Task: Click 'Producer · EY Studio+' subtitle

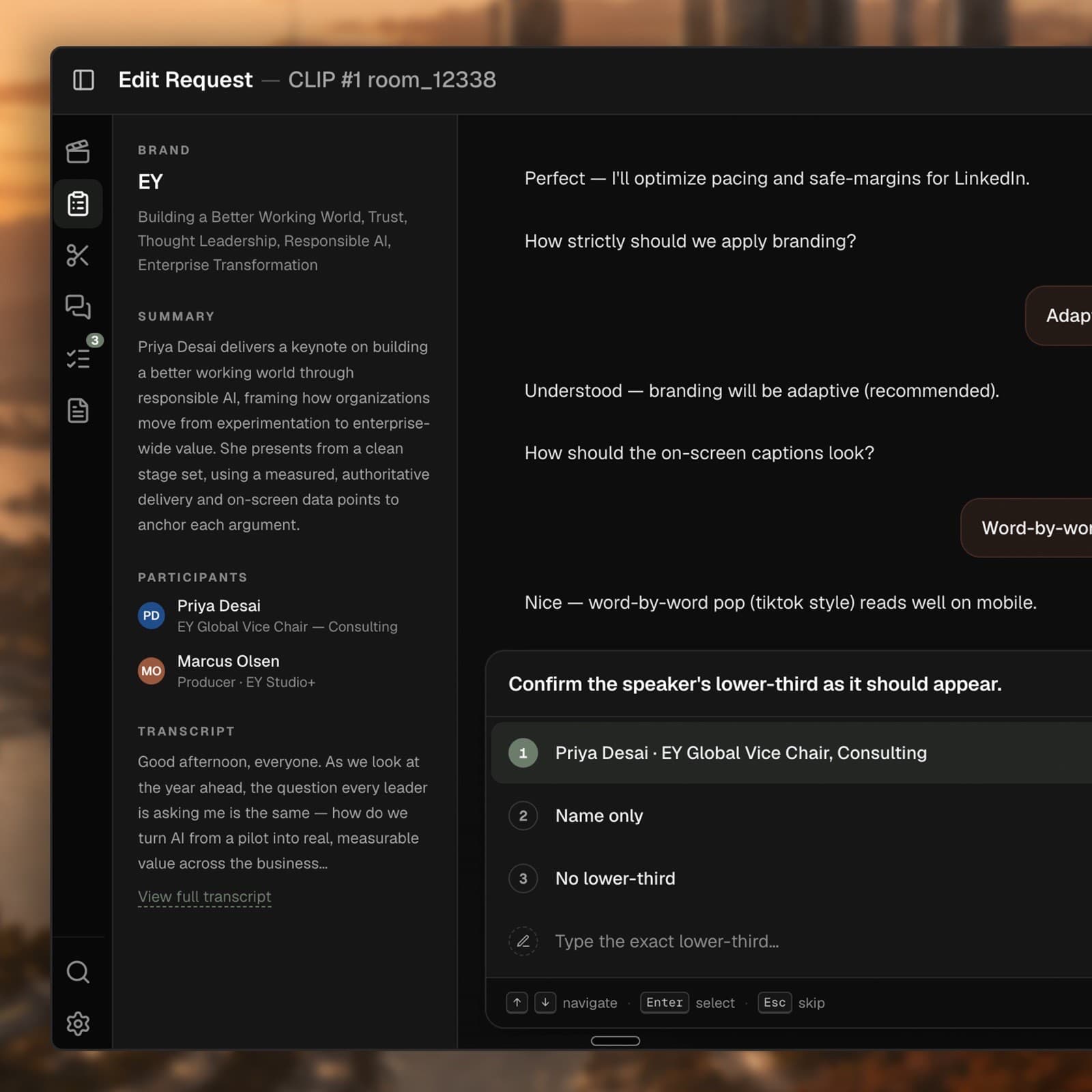Action: coord(246,682)
